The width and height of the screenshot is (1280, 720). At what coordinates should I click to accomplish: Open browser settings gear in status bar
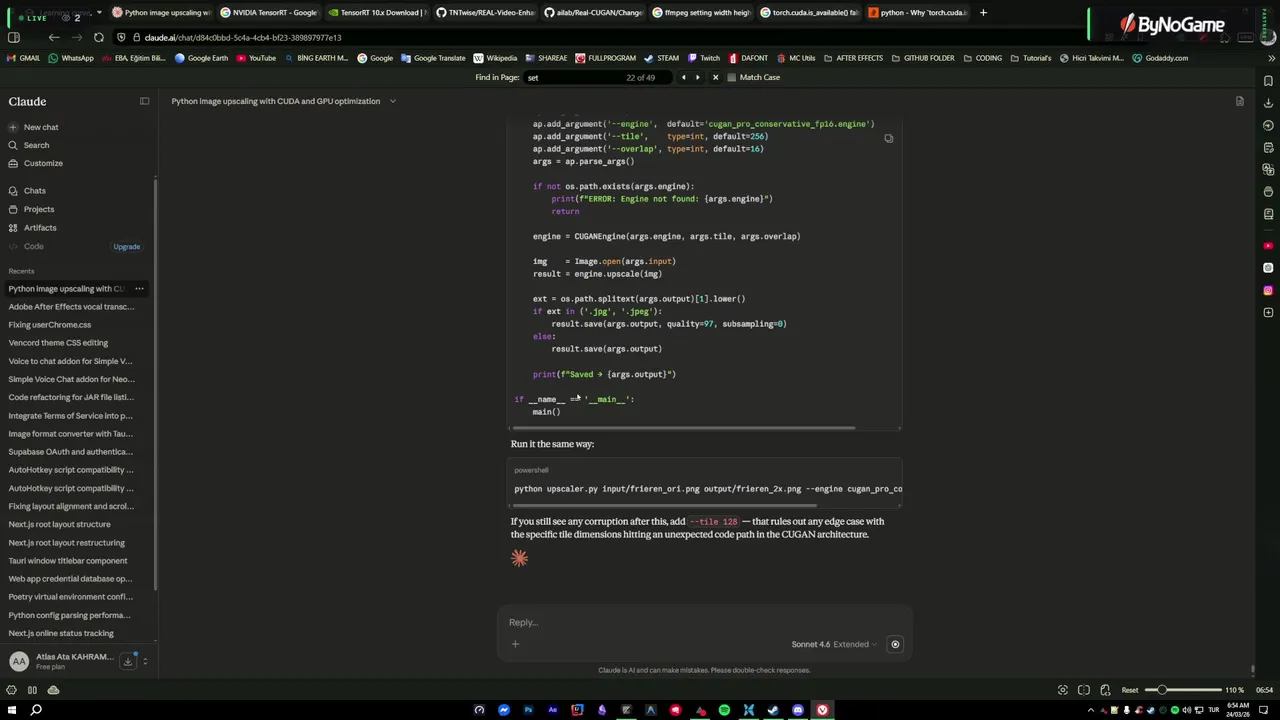(11, 690)
